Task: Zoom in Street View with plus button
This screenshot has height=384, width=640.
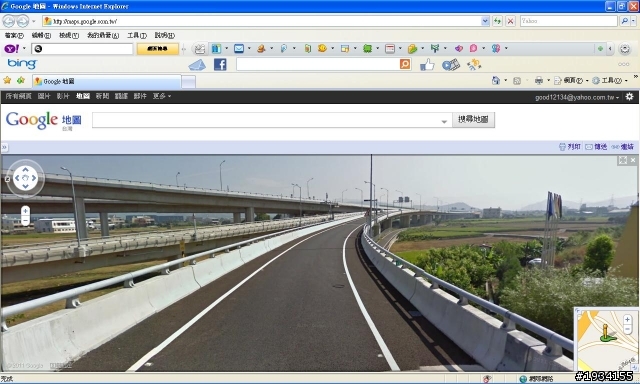Action: pyautogui.click(x=25, y=211)
